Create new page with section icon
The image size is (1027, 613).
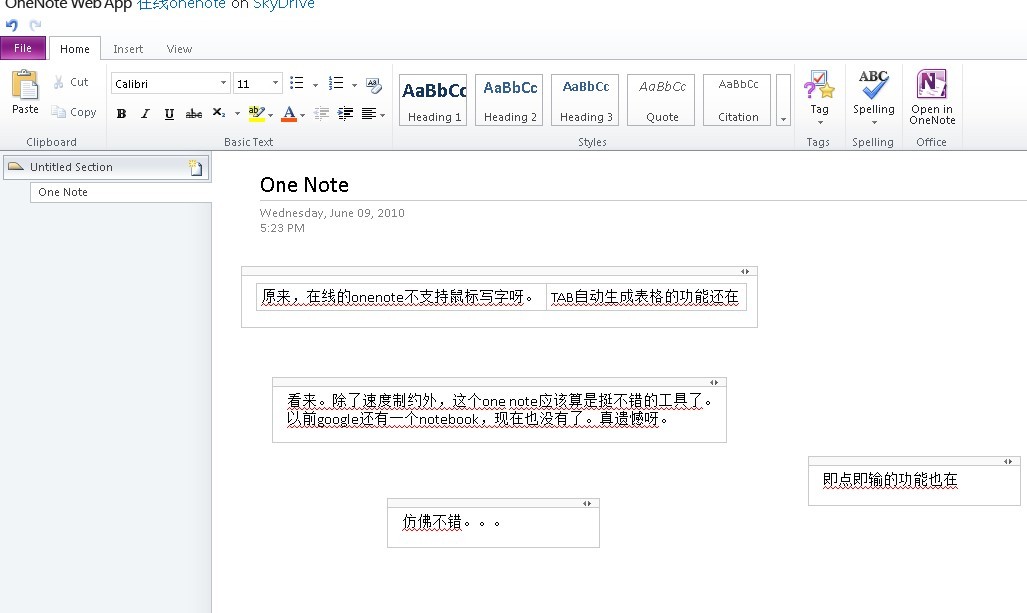click(x=195, y=168)
